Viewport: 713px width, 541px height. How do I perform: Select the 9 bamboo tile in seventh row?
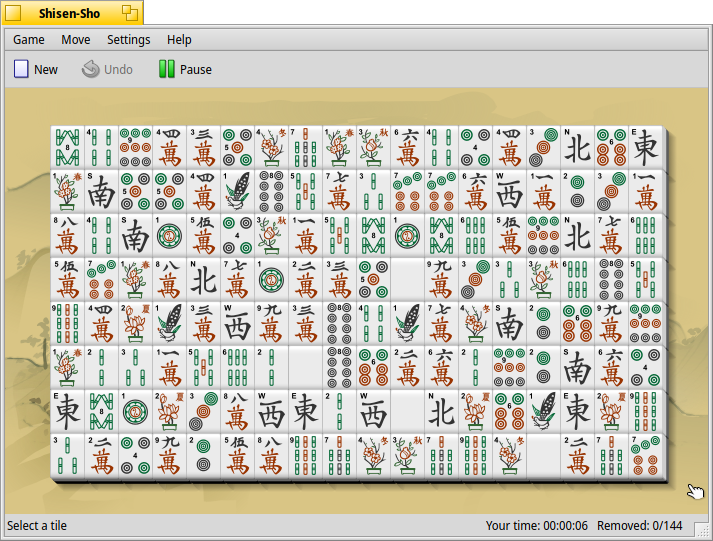[x=645, y=412]
